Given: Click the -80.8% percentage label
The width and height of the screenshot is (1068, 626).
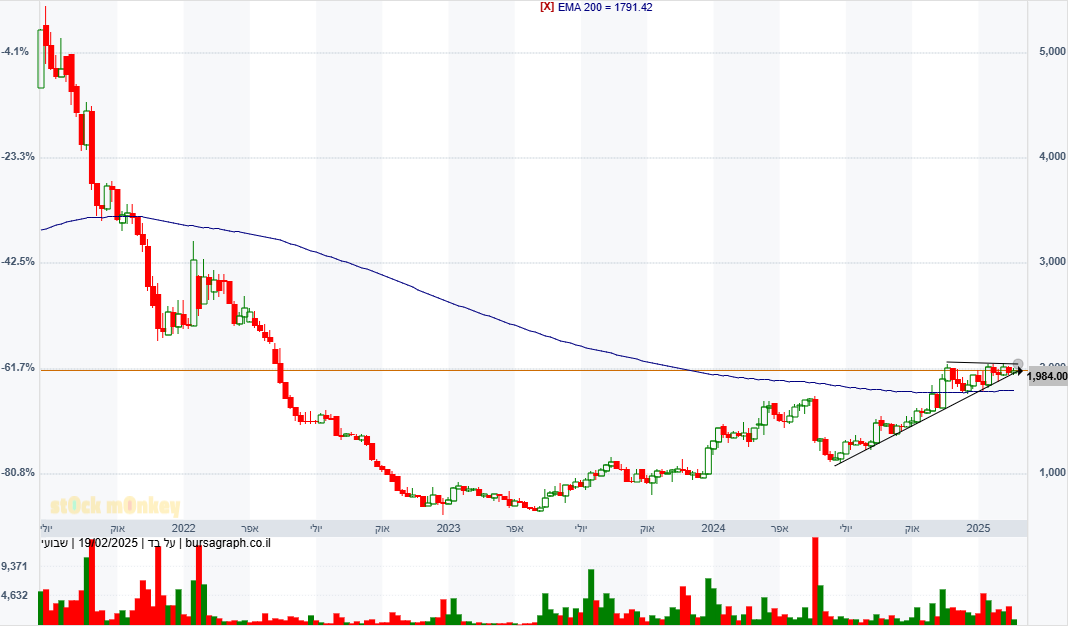Looking at the screenshot, I should (18, 472).
